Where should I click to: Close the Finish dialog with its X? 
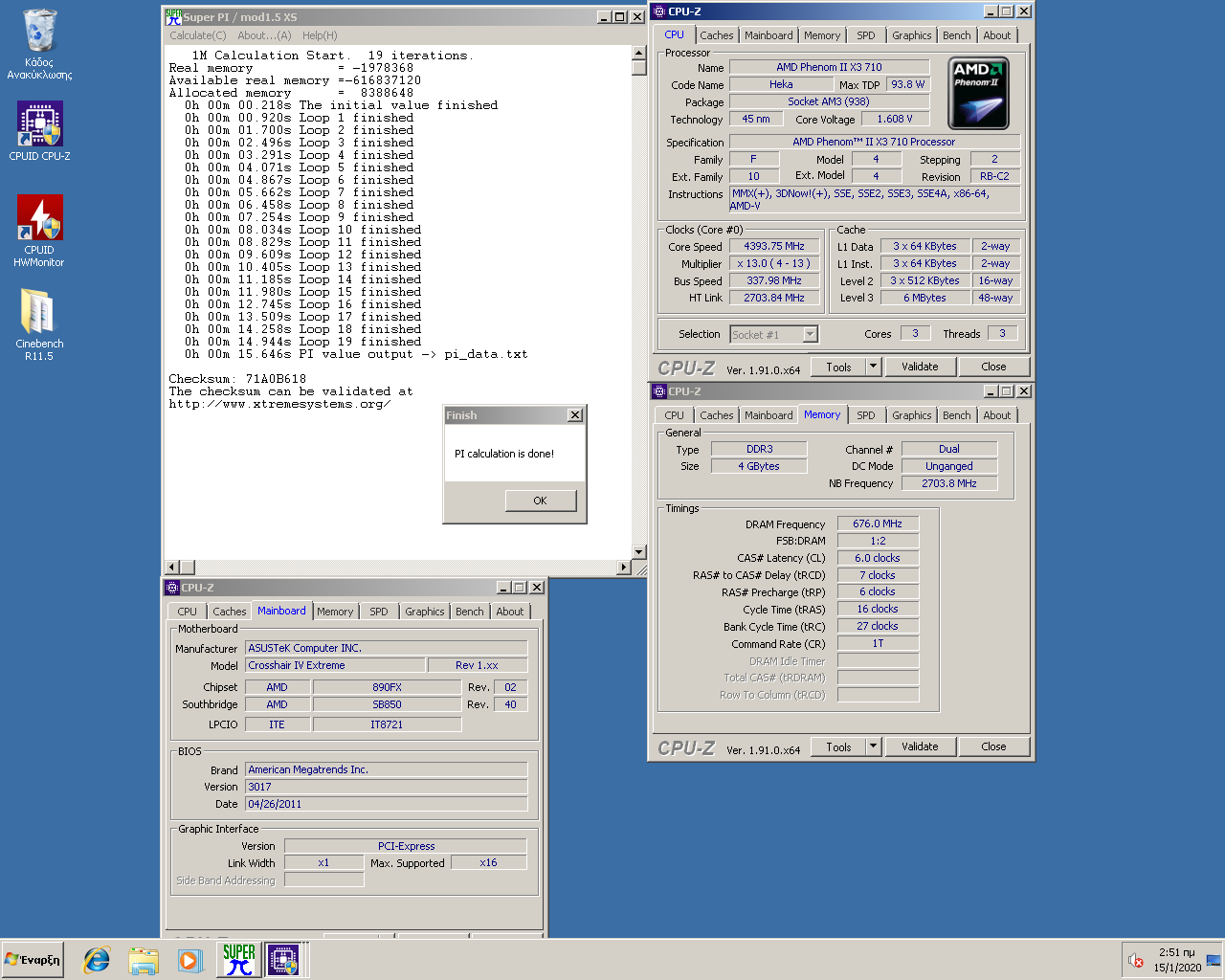574,415
